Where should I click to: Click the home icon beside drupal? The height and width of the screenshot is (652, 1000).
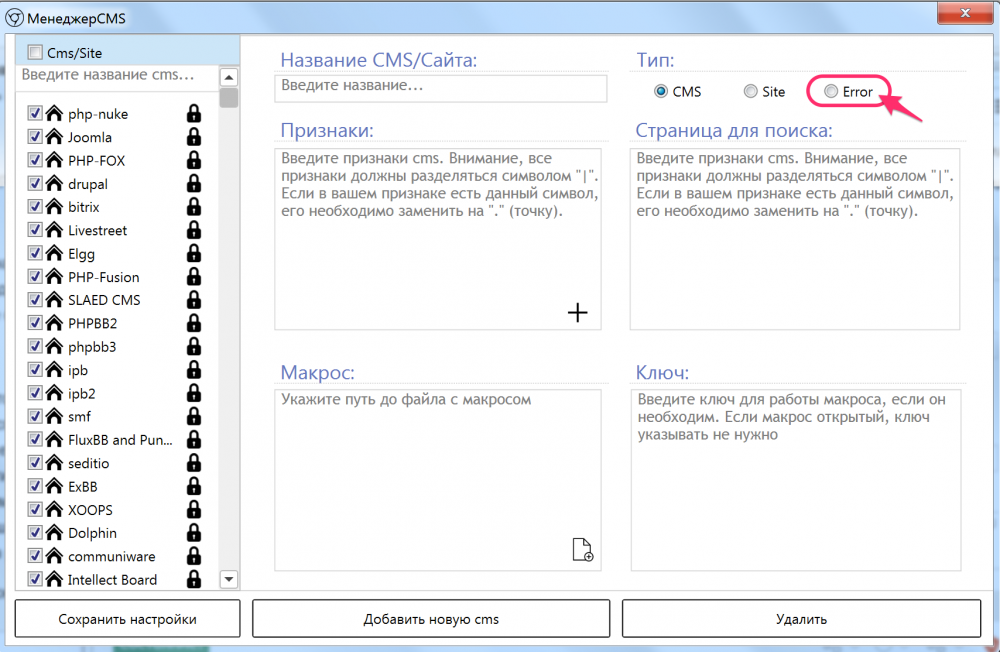55,183
